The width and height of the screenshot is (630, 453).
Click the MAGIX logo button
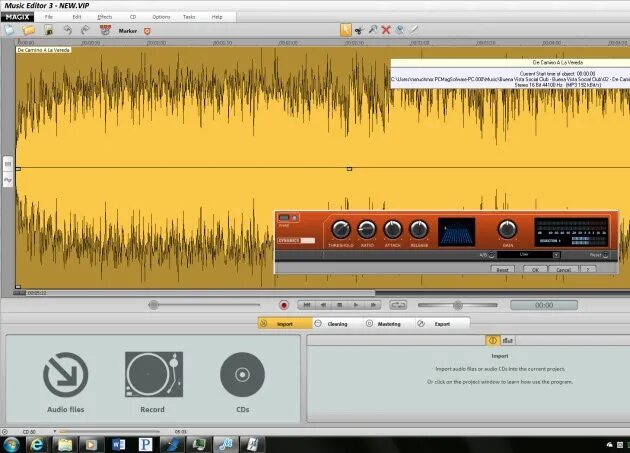[x=18, y=17]
